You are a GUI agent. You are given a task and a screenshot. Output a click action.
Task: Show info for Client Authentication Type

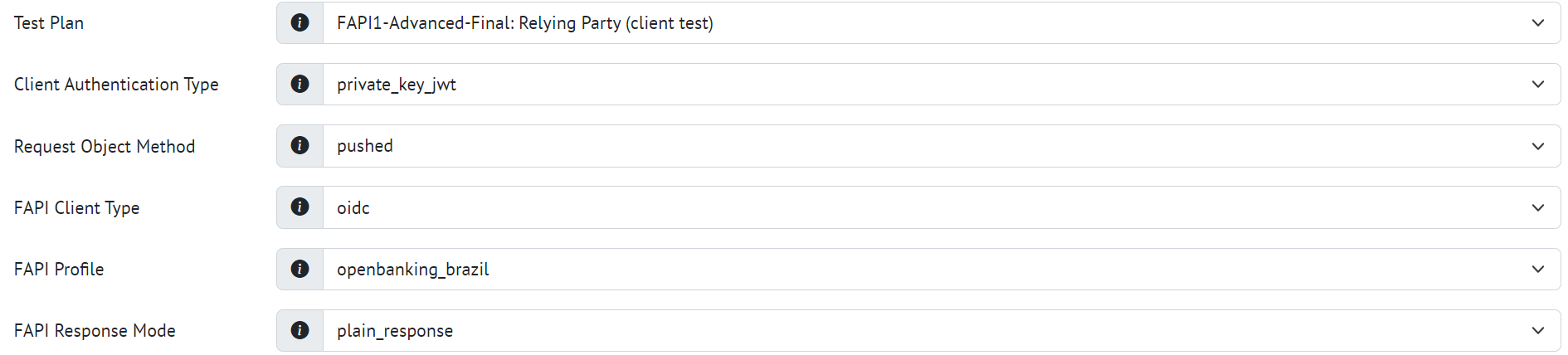[x=299, y=84]
